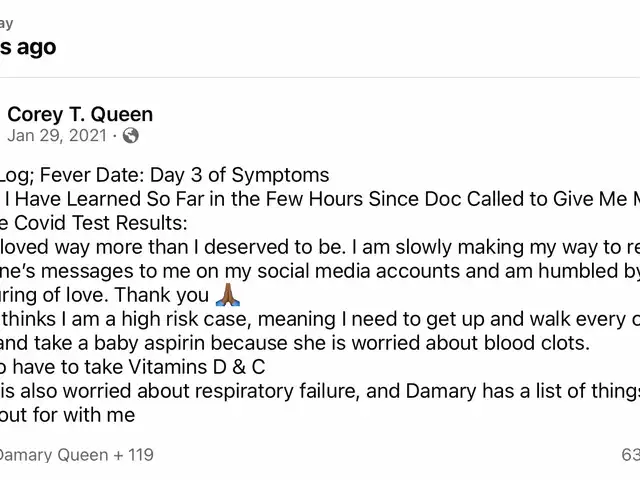640x480 pixels.
Task: Open the 63 comments count on the right
Action: coord(631,455)
